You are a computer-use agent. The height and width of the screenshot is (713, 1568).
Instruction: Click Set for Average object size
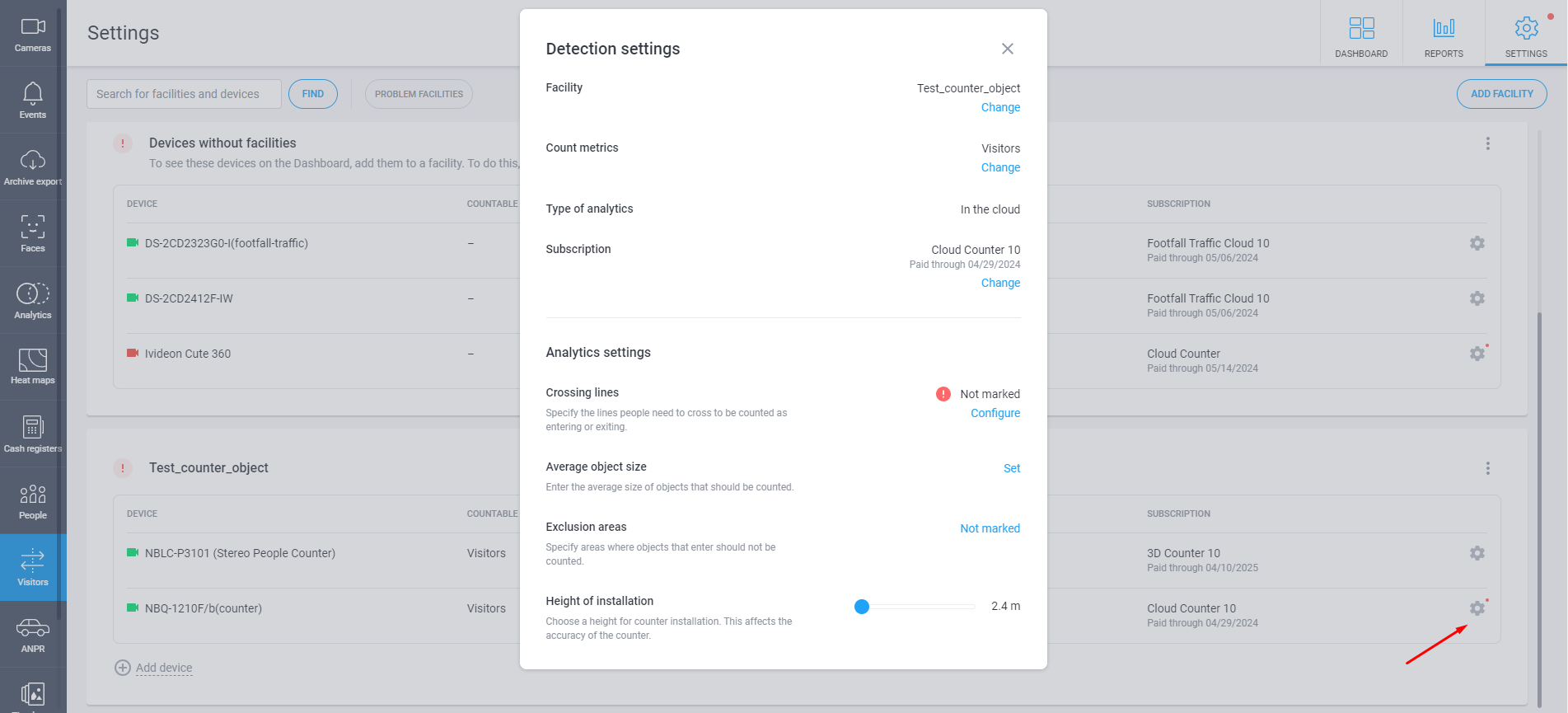tap(1012, 468)
